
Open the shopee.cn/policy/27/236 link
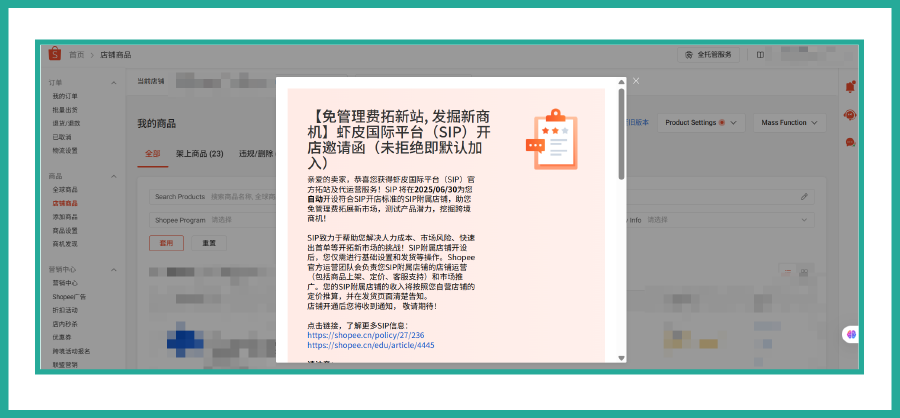coord(366,335)
